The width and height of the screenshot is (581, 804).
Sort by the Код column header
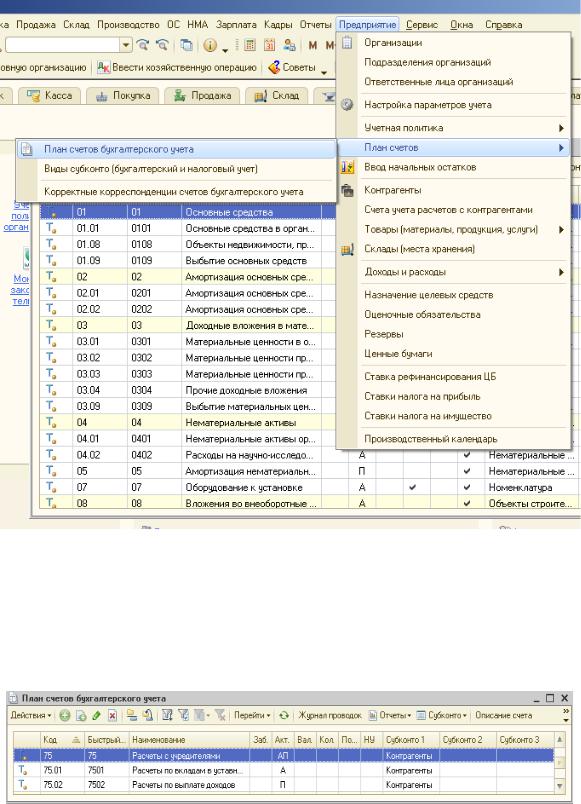pos(62,739)
